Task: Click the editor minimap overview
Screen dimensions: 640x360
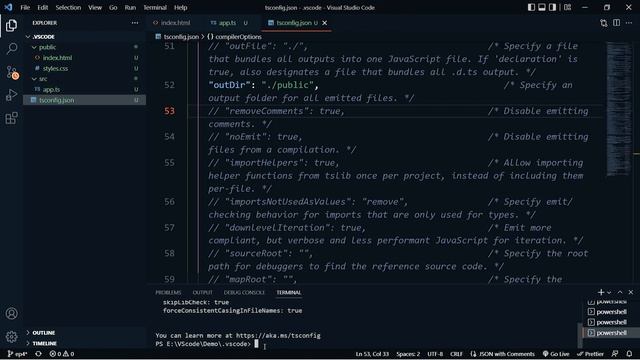Action: (618, 108)
